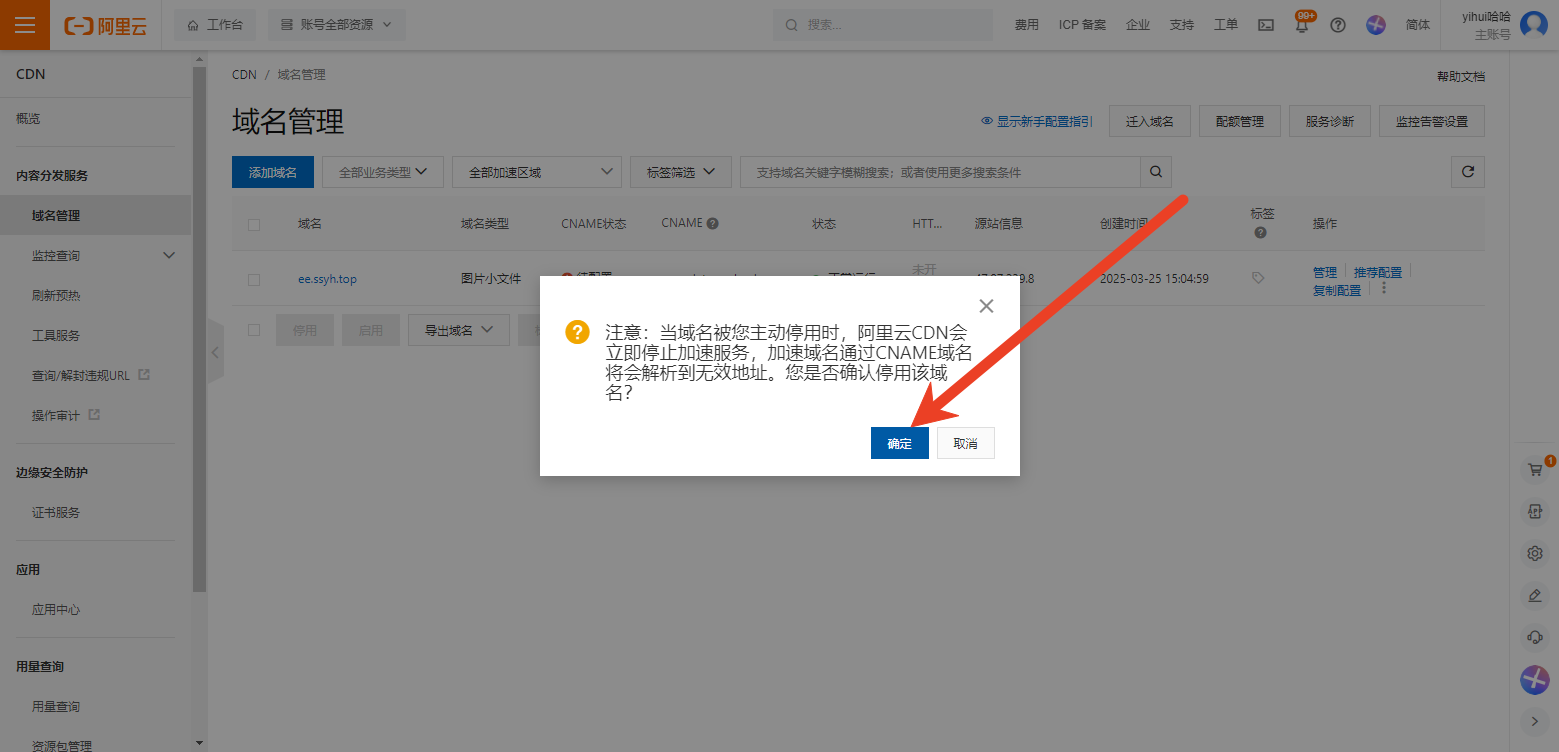Check the ee.ssyh.top row checkbox

(x=254, y=279)
